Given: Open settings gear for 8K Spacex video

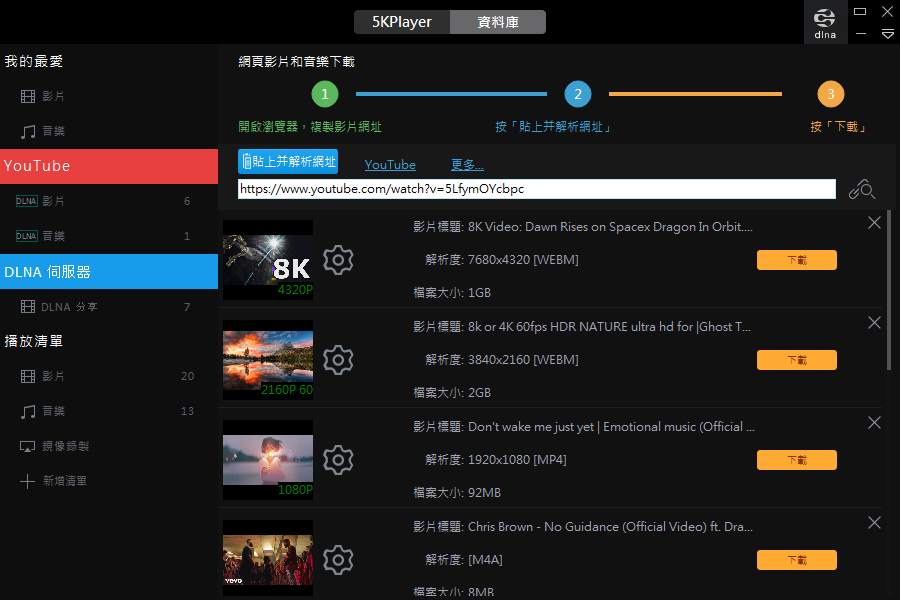Looking at the screenshot, I should 339,260.
